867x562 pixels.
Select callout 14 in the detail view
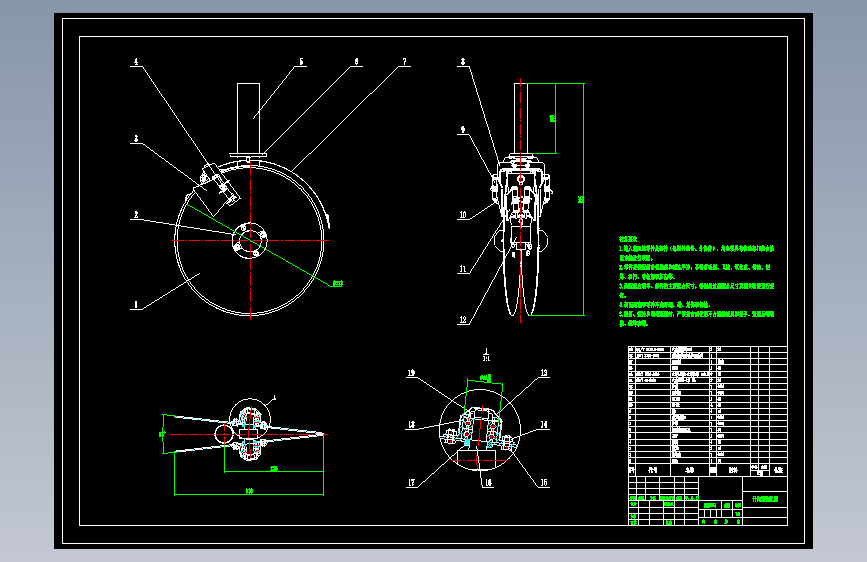544,425
